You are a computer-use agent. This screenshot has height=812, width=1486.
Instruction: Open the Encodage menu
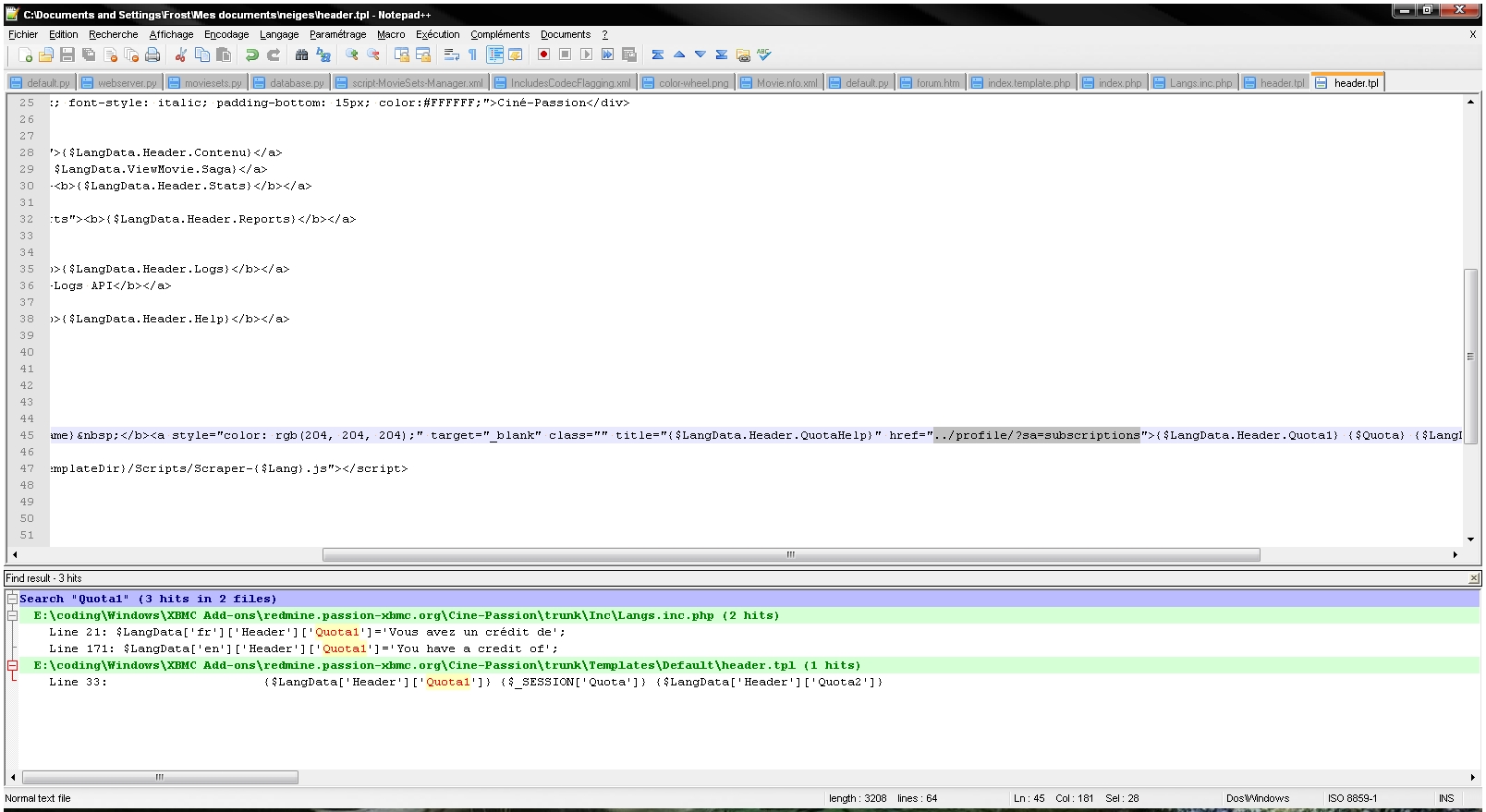pyautogui.click(x=226, y=34)
